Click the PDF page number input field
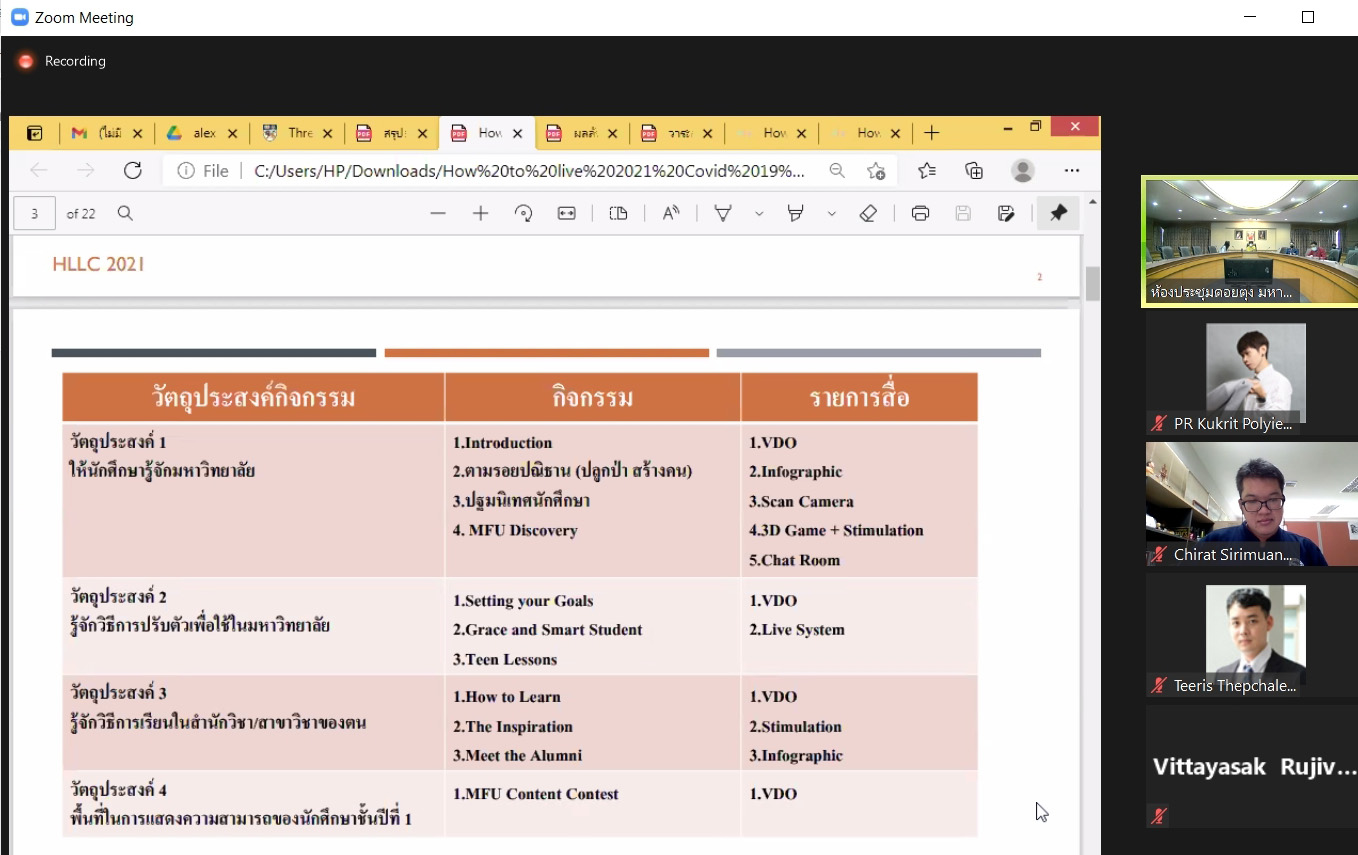This screenshot has width=1358, height=855. point(35,213)
